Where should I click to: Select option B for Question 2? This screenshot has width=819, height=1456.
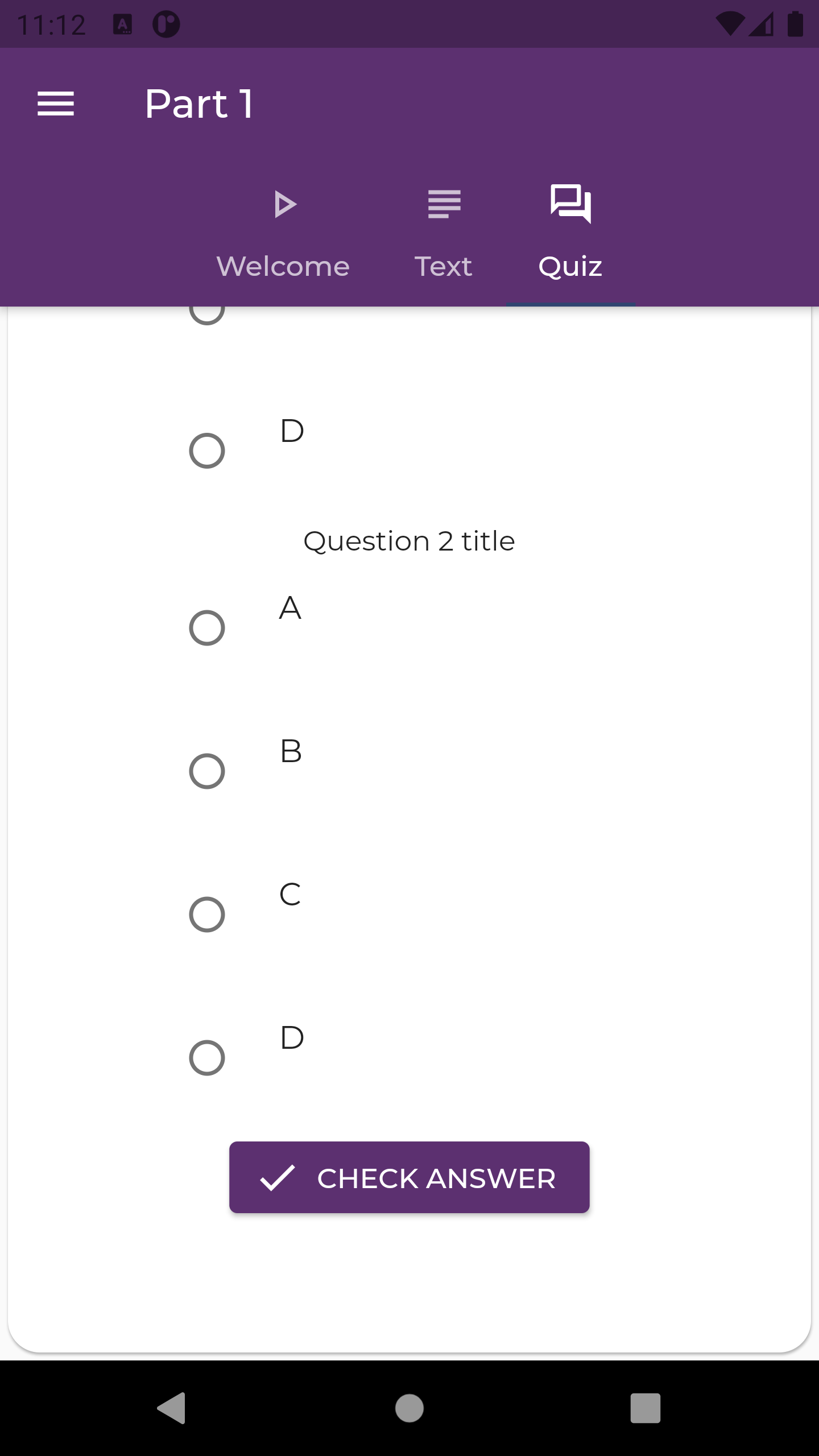click(x=207, y=771)
